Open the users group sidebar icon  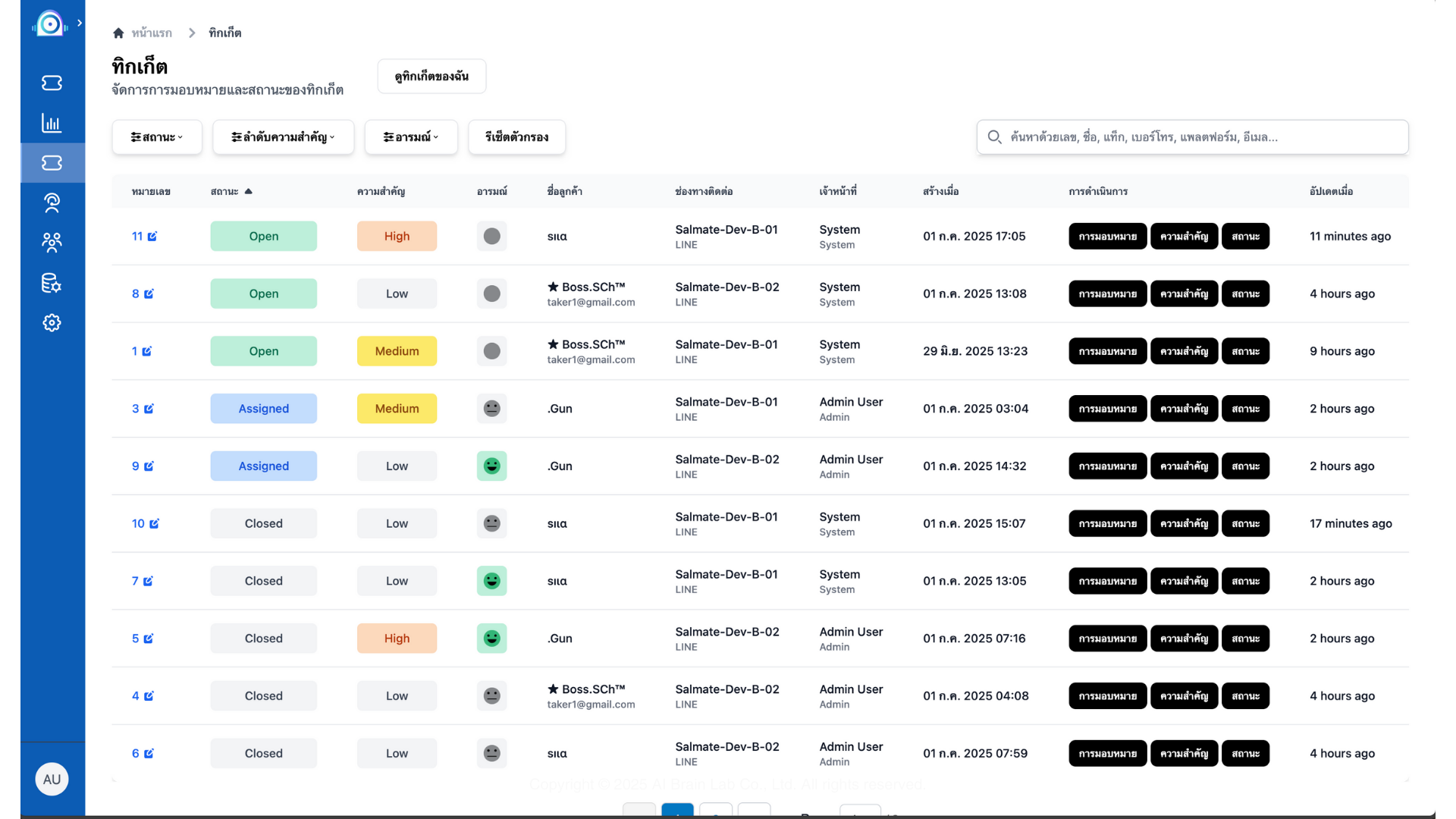click(x=52, y=243)
